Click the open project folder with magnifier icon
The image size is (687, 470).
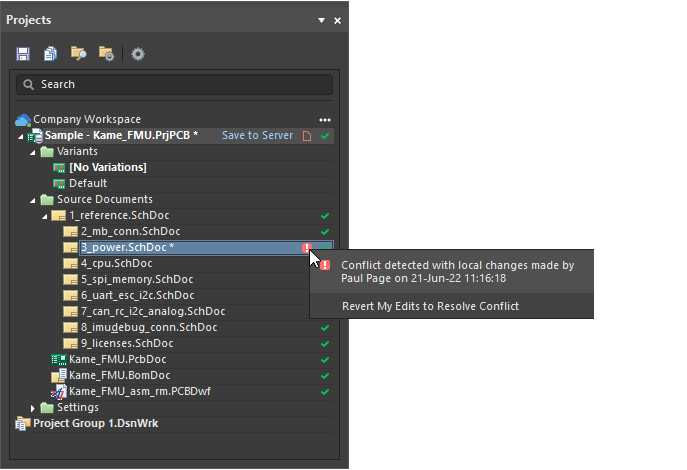[x=78, y=53]
